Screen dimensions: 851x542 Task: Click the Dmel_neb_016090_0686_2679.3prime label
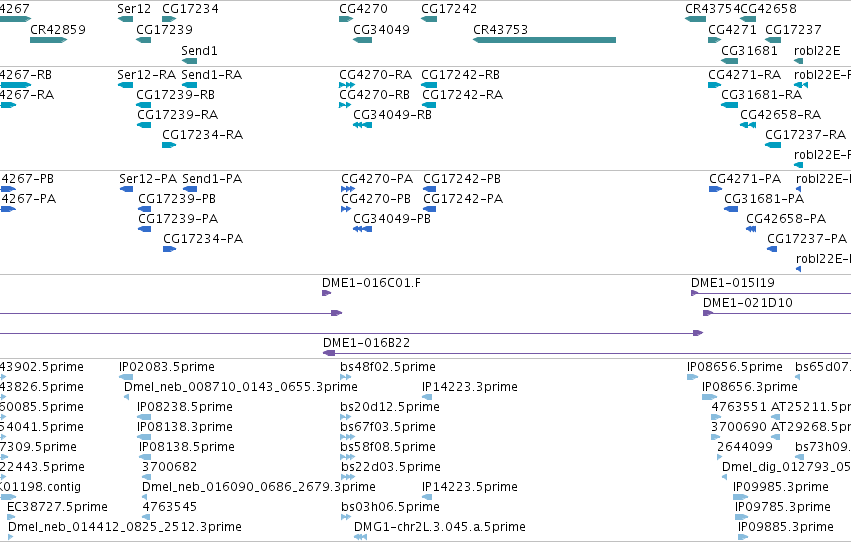[258, 487]
